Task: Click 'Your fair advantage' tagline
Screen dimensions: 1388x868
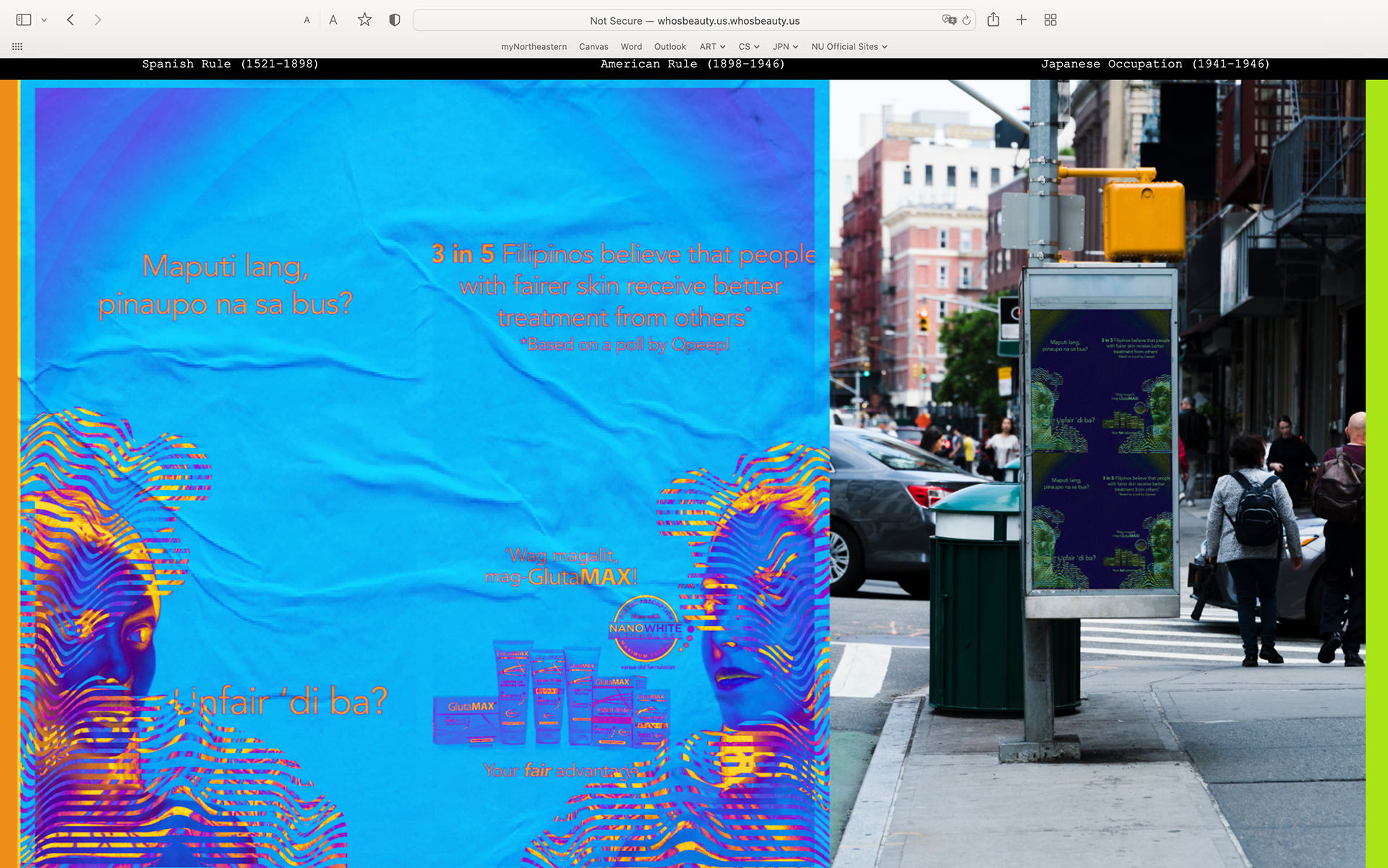Action: [x=562, y=770]
